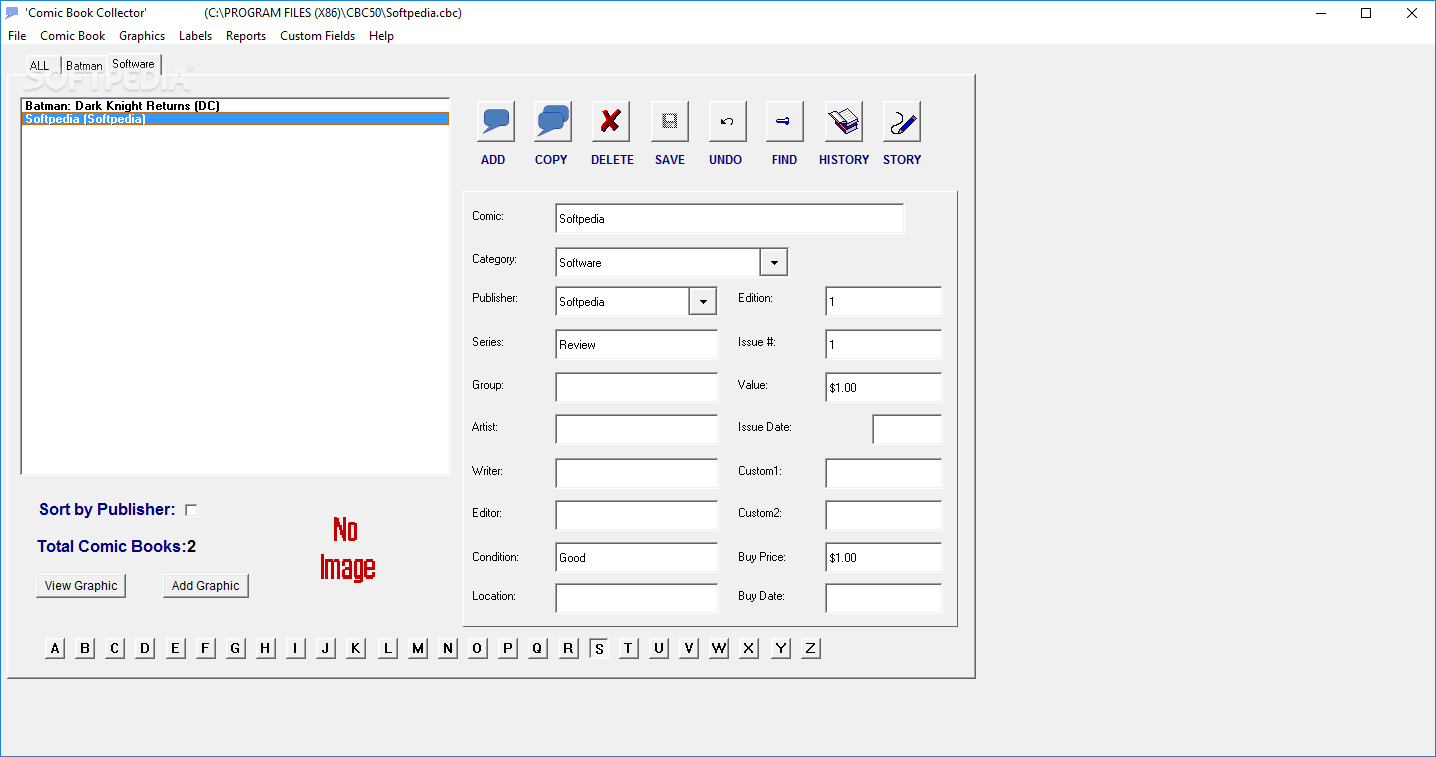Click the Artist input field

(x=637, y=429)
